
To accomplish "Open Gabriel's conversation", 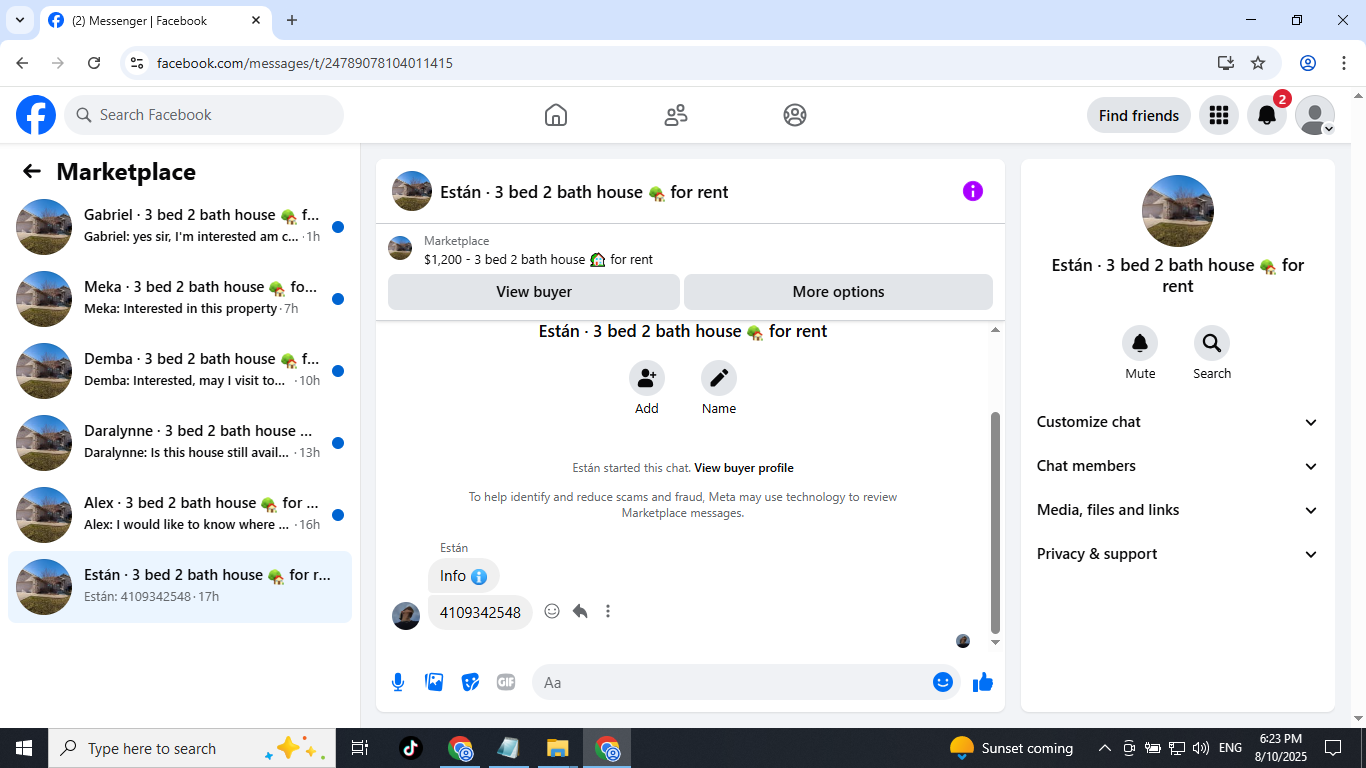I will point(180,227).
